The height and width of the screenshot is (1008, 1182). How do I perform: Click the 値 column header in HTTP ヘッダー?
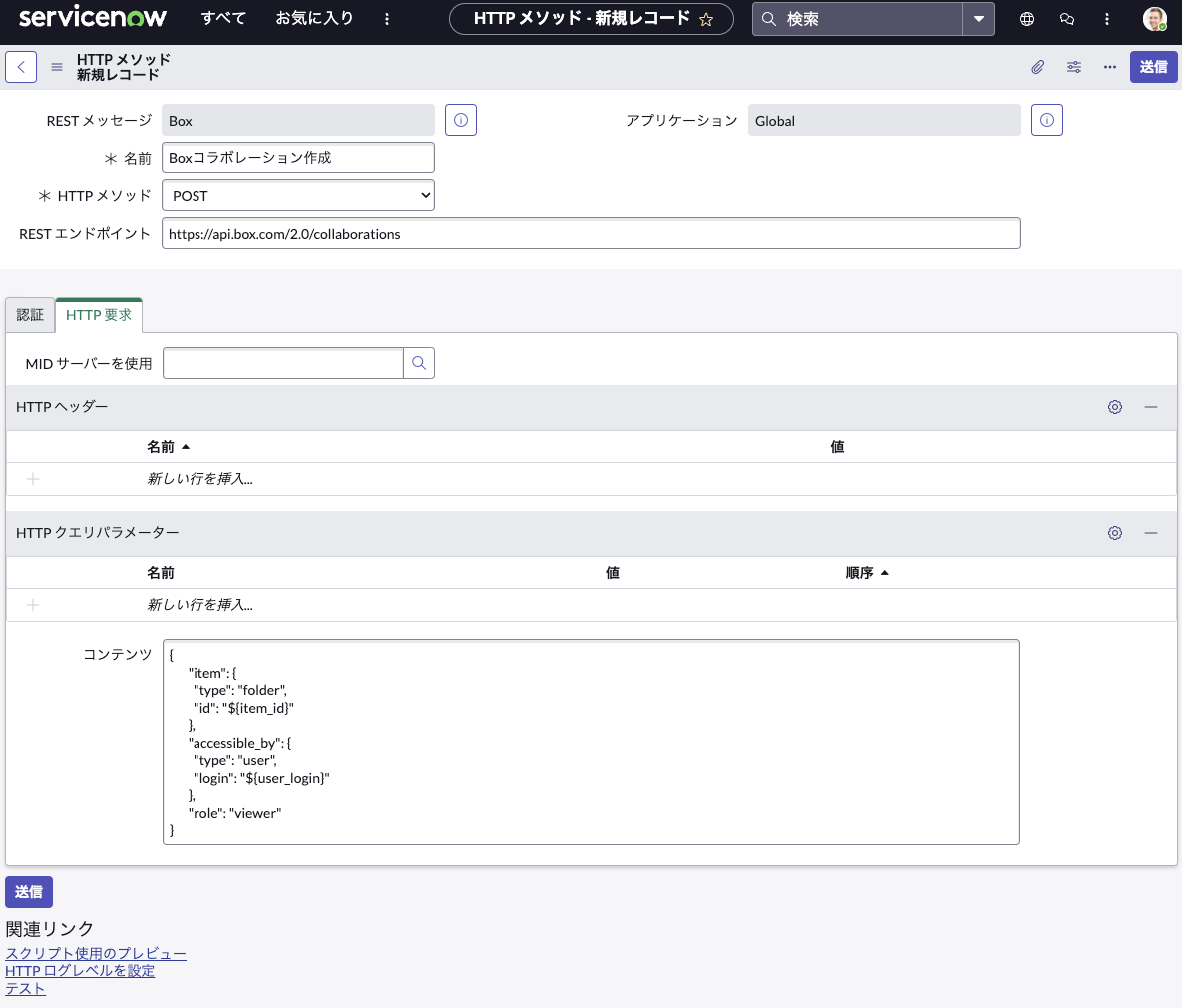(837, 447)
